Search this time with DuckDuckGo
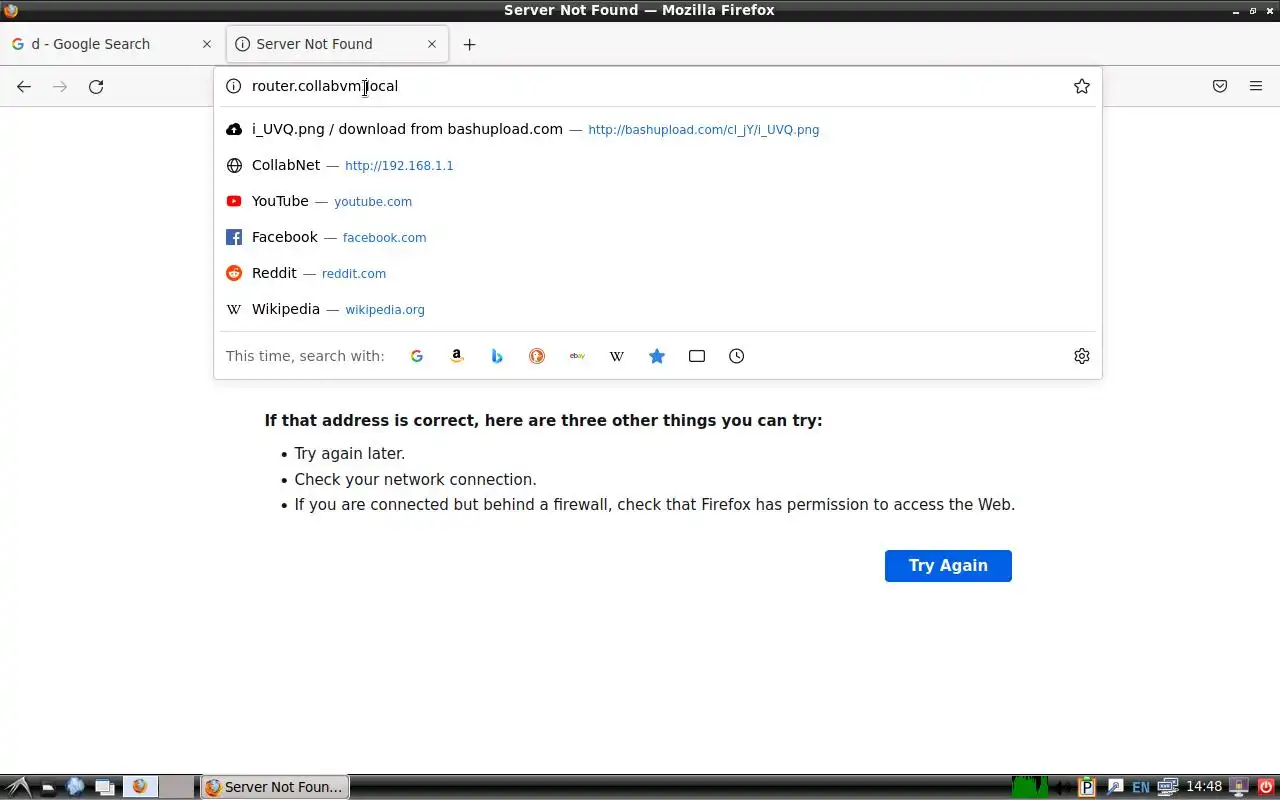The width and height of the screenshot is (1280, 800). (x=537, y=356)
